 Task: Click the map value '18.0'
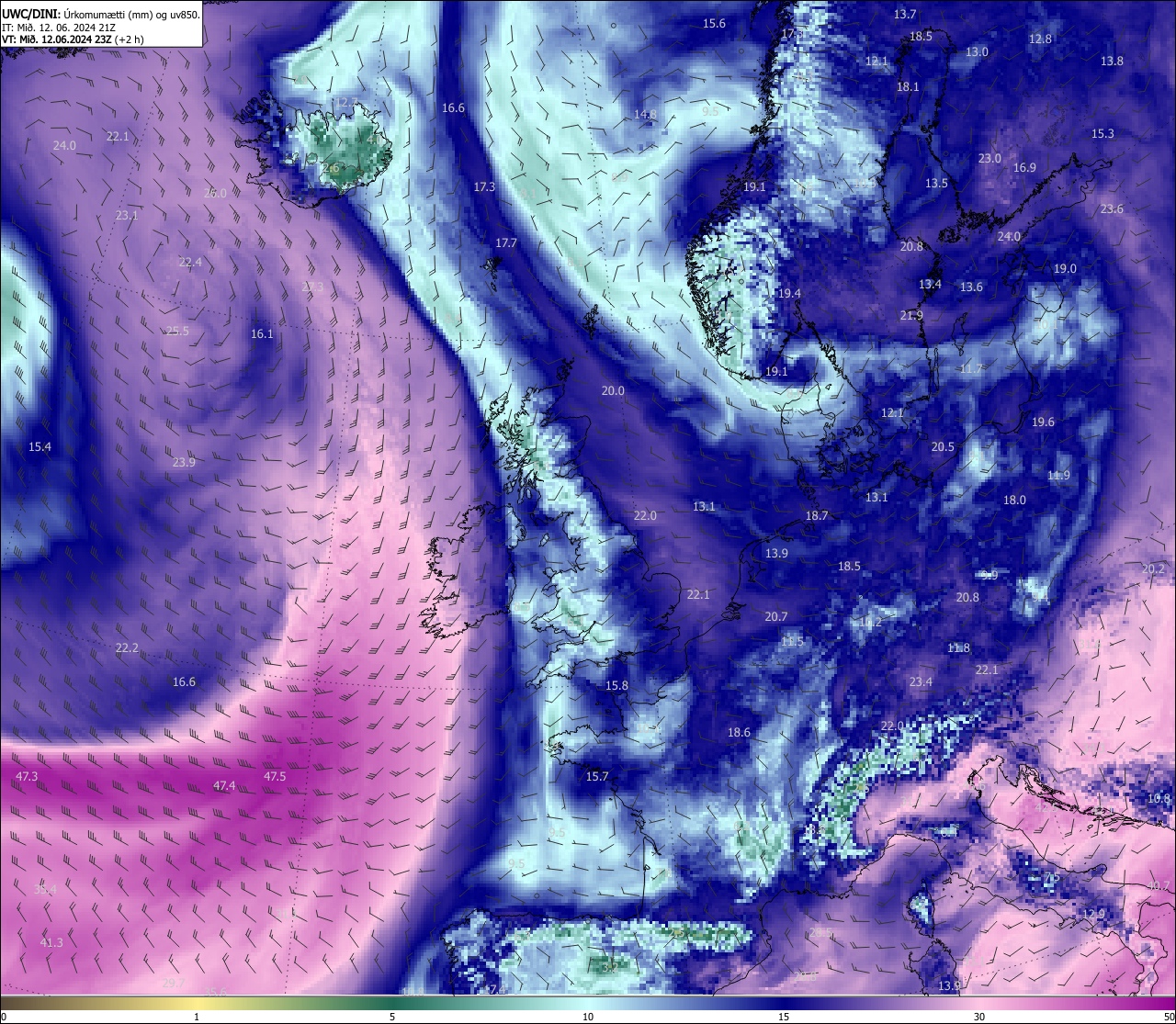pos(1014,501)
